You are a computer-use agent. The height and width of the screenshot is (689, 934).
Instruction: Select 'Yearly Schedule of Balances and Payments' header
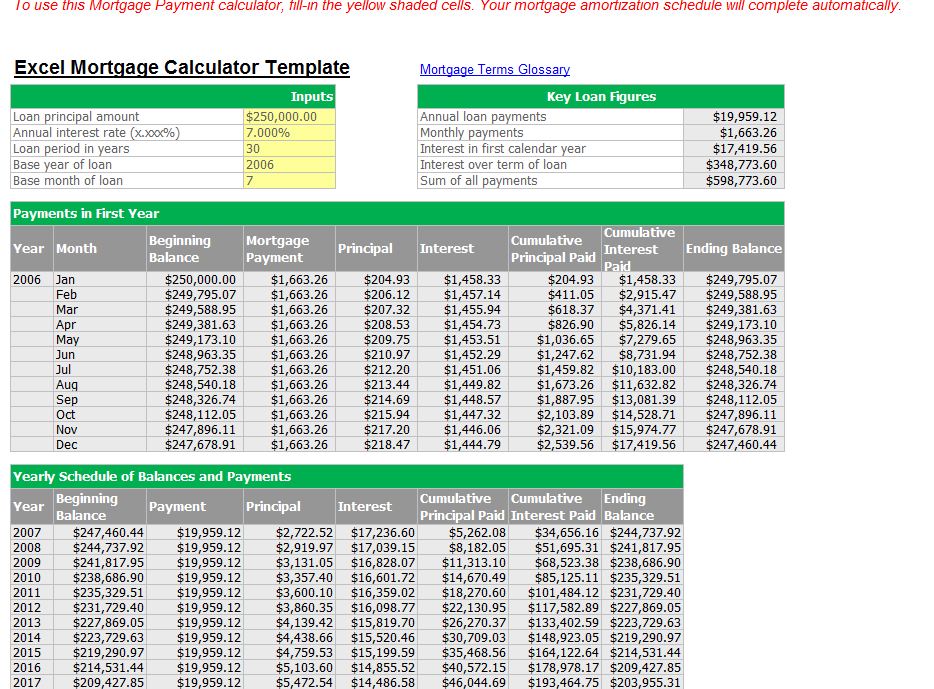point(347,477)
